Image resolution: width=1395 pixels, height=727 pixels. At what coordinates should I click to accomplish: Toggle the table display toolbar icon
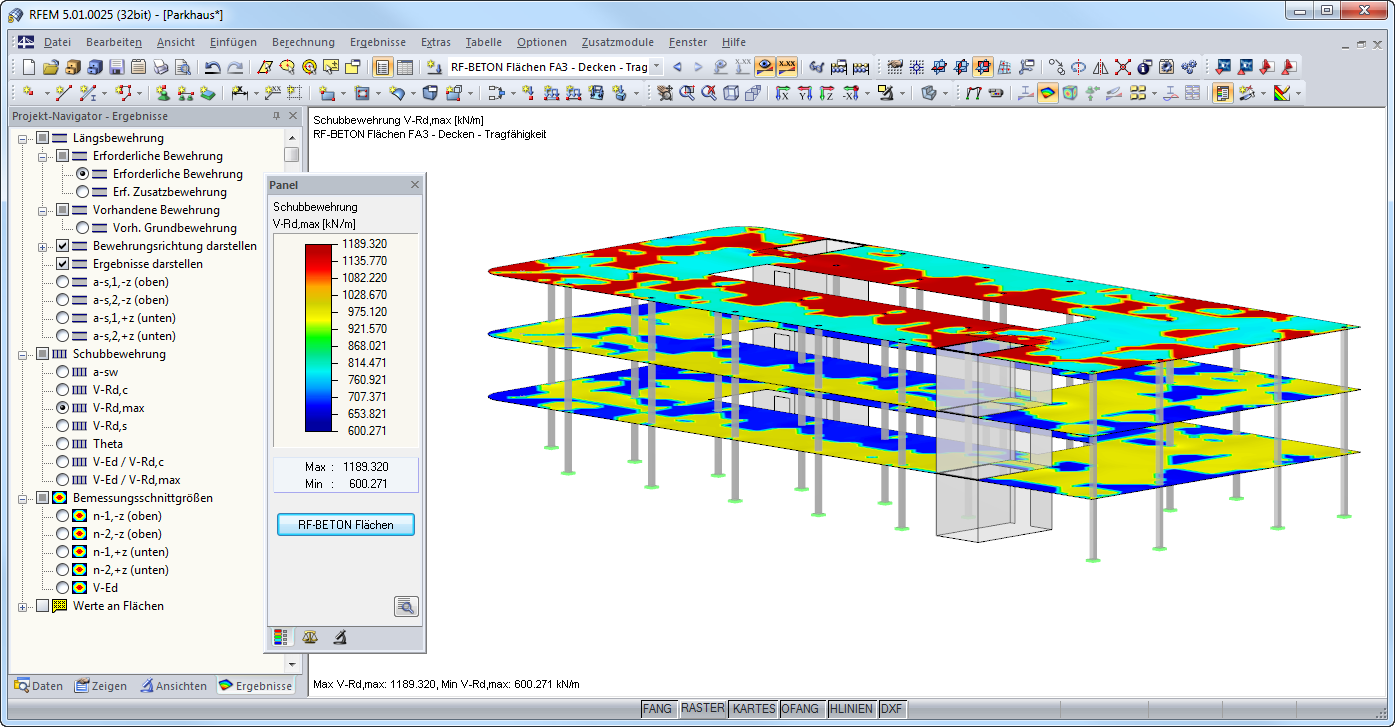[x=405, y=68]
